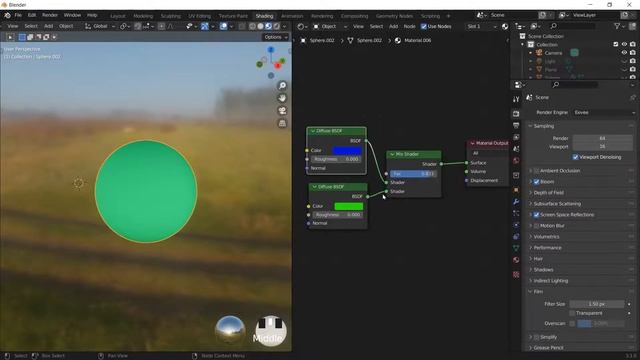This screenshot has width=640, height=360.
Task: Click the viewport zoom magnifier icon
Action: pos(282,85)
